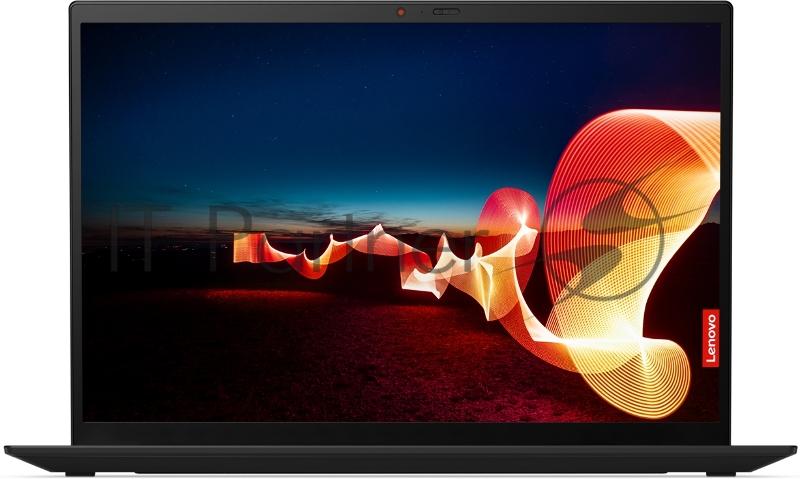This screenshot has height=479, width=800.
Task: Click the bottom black display bezel
Action: (400, 431)
